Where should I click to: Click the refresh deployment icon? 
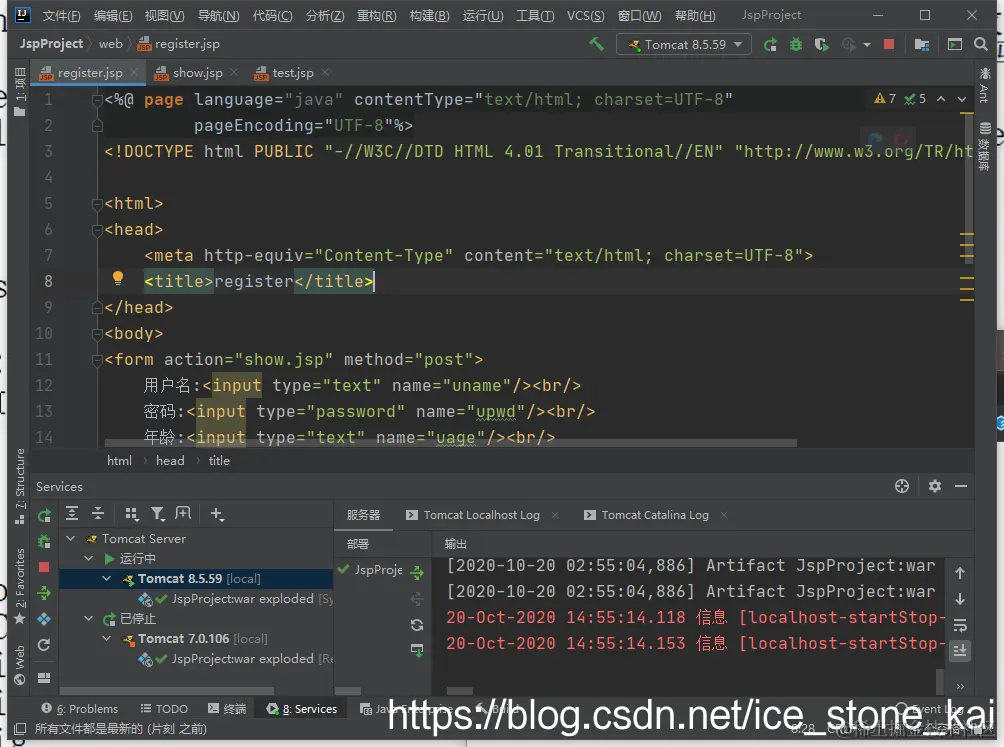pos(417,625)
